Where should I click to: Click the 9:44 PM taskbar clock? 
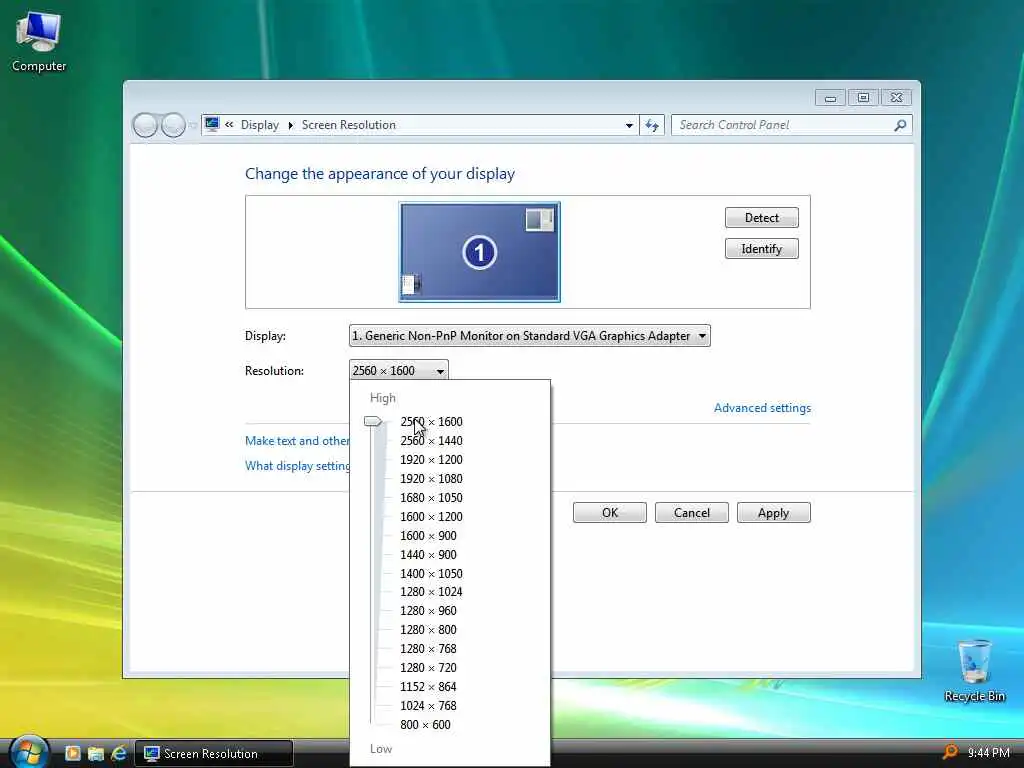coord(988,752)
